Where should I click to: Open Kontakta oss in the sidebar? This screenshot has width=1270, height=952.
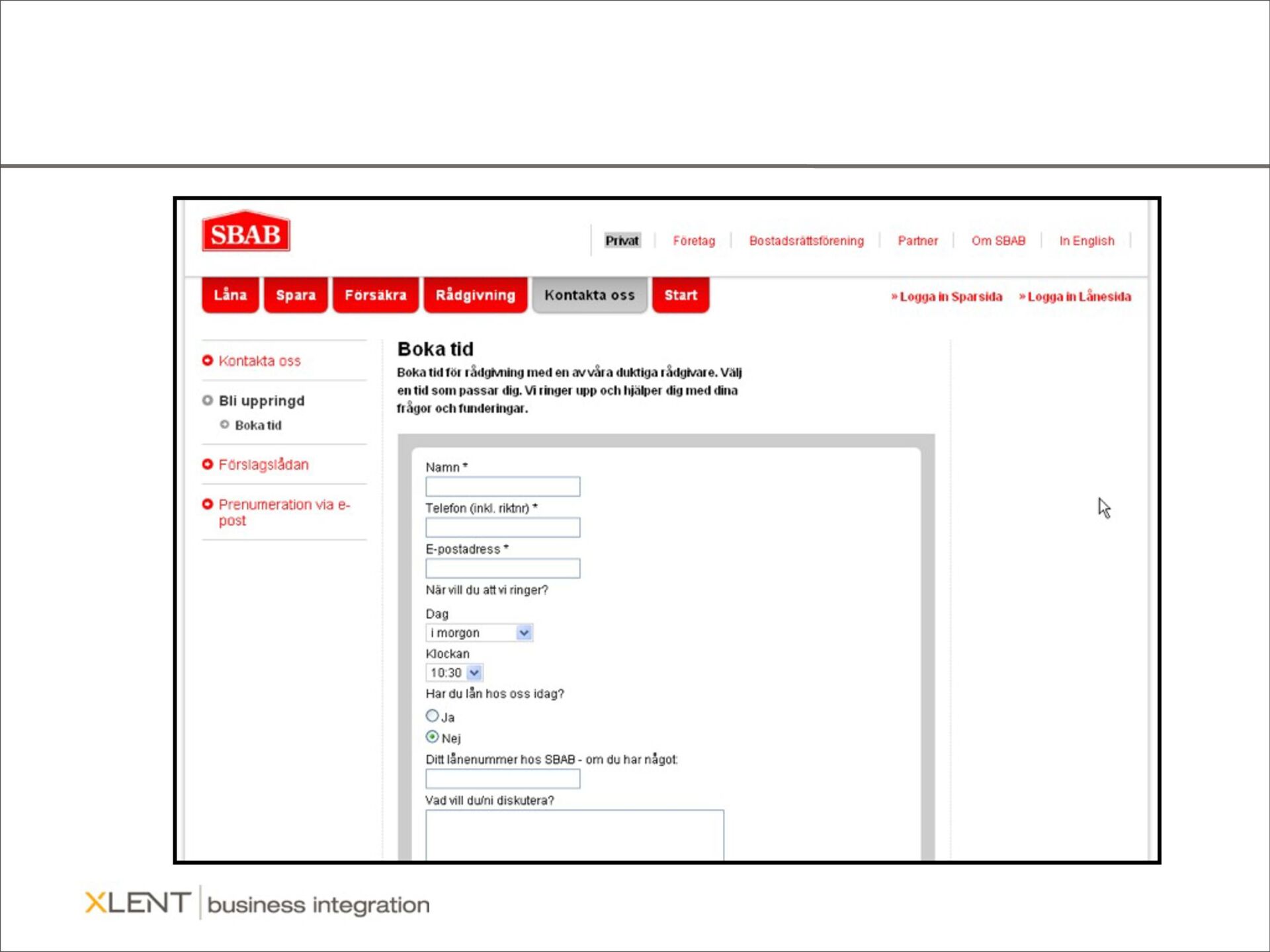(x=259, y=361)
